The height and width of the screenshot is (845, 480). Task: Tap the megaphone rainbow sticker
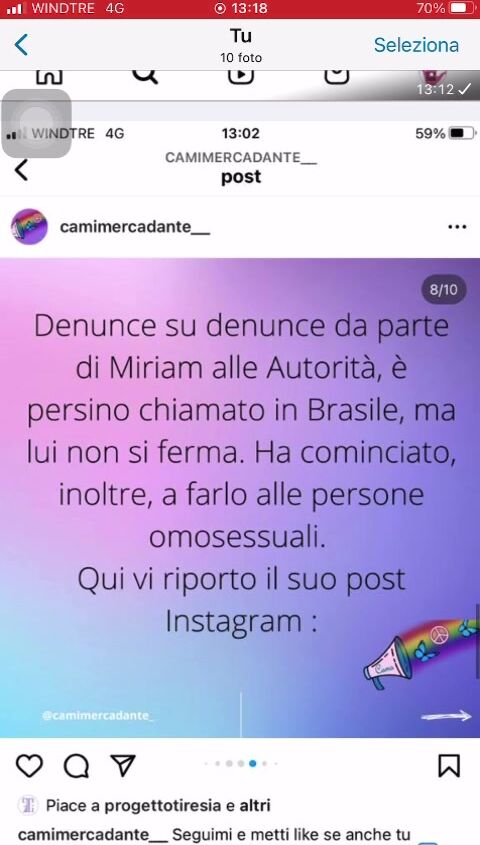419,653
